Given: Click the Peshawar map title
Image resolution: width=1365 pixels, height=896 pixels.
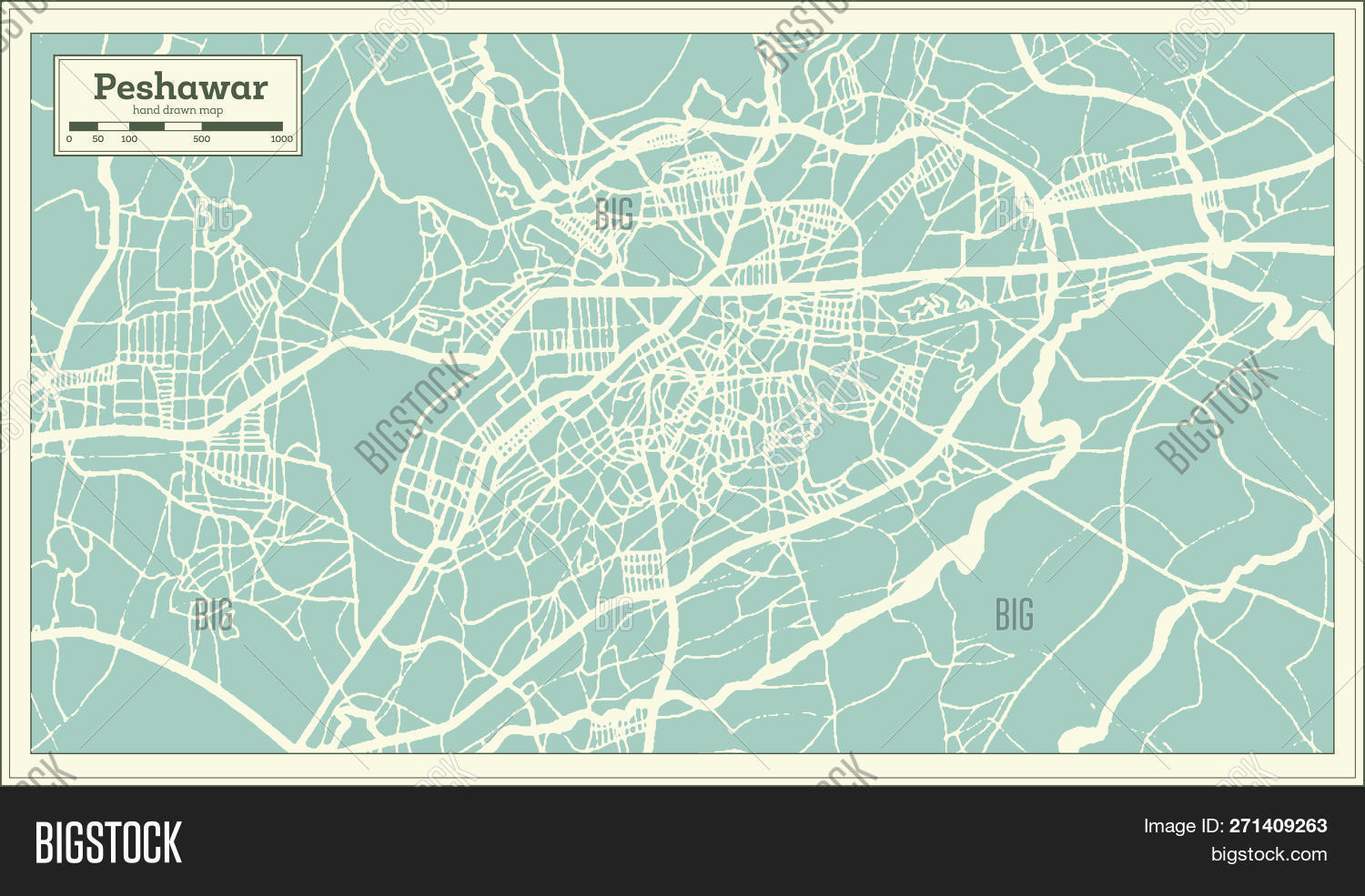Looking at the screenshot, I should [x=180, y=87].
